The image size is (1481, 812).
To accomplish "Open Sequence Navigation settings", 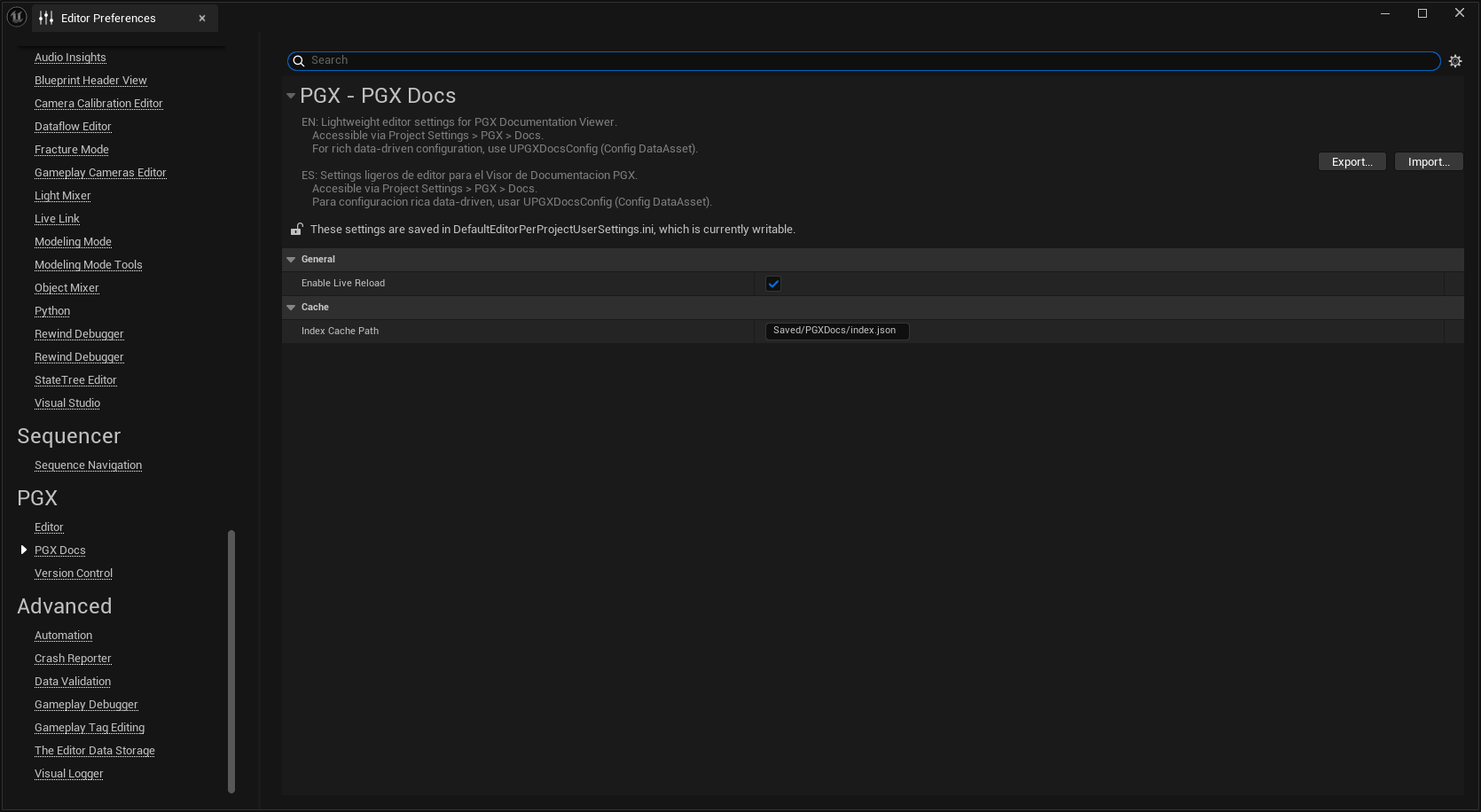I will point(88,465).
